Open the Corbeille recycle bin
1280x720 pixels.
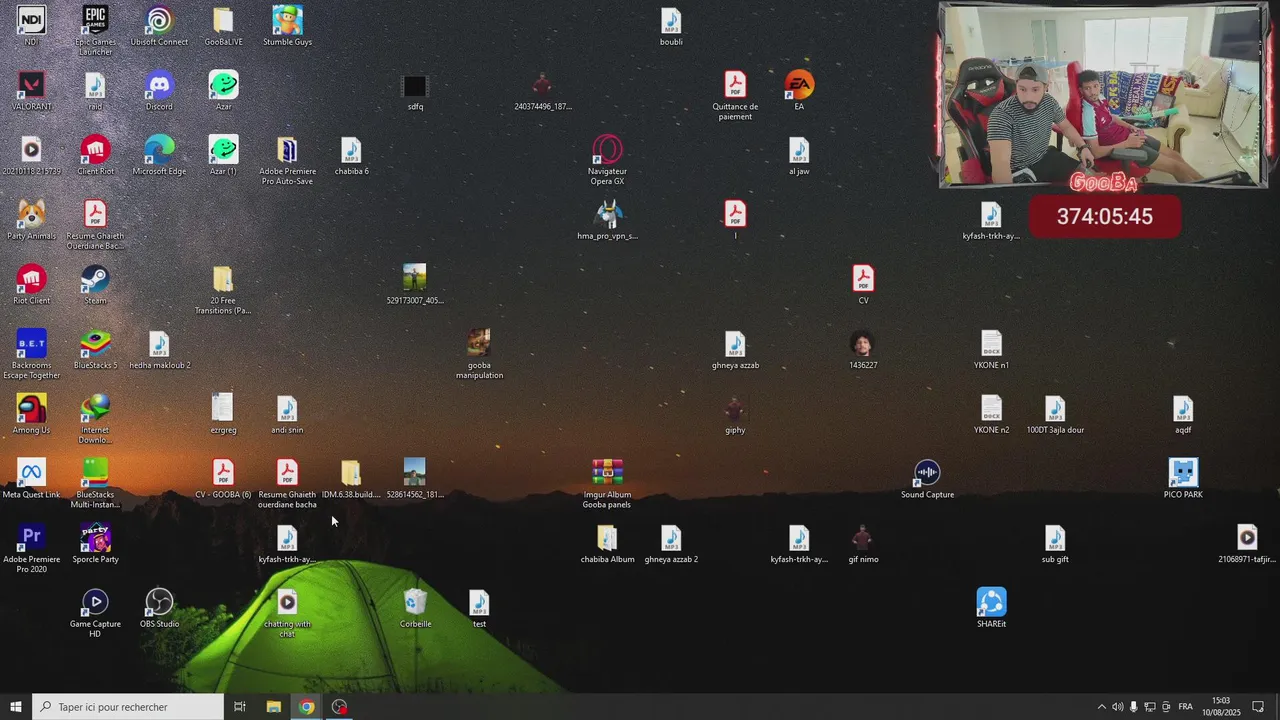(415, 604)
